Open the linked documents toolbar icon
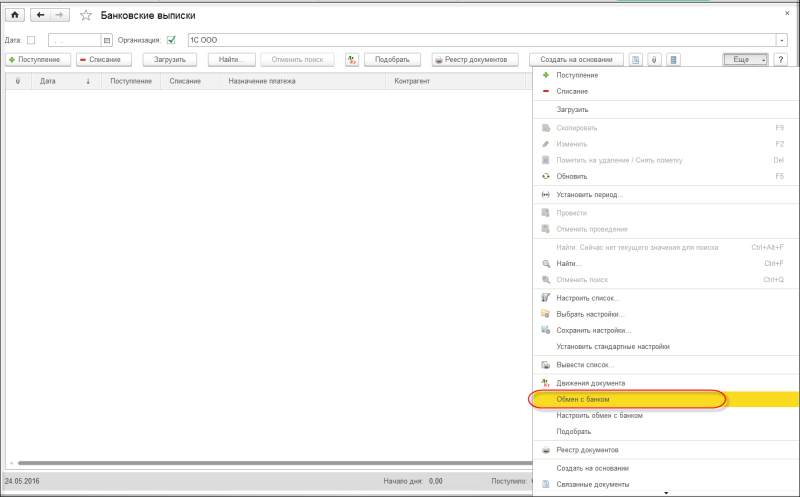Image resolution: width=800 pixels, height=497 pixels. [636, 60]
